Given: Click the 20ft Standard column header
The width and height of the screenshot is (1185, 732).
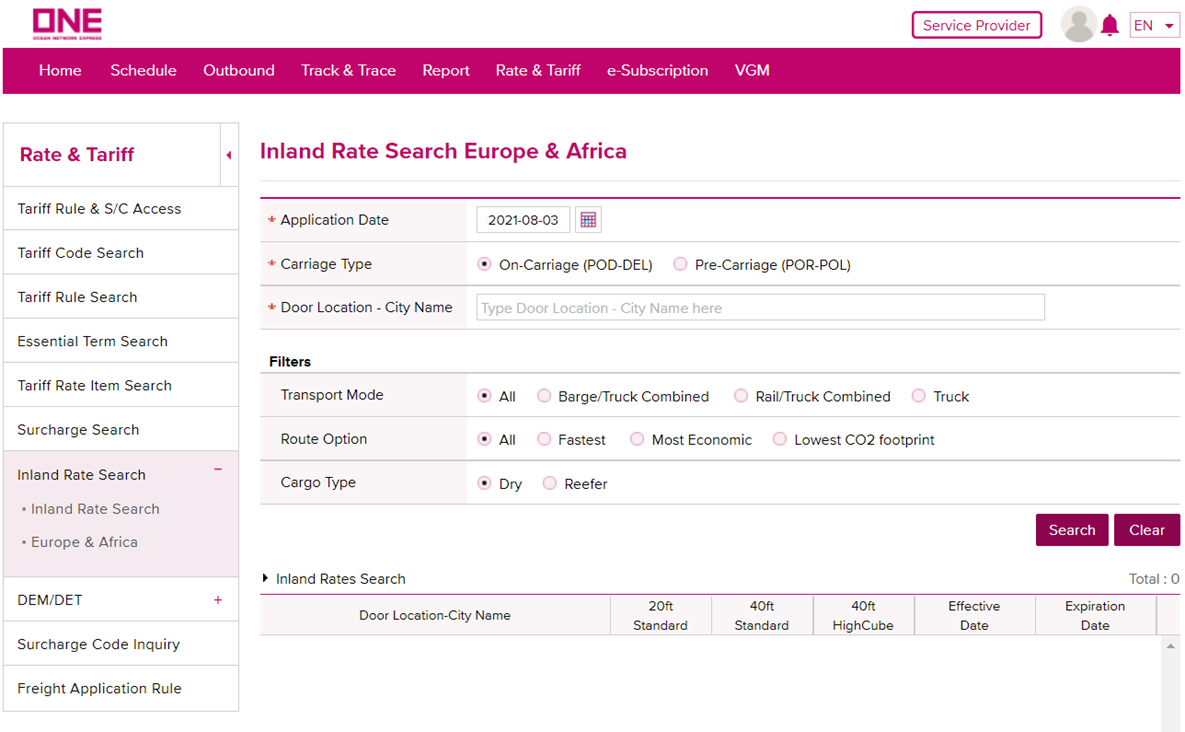Looking at the screenshot, I should tap(661, 615).
